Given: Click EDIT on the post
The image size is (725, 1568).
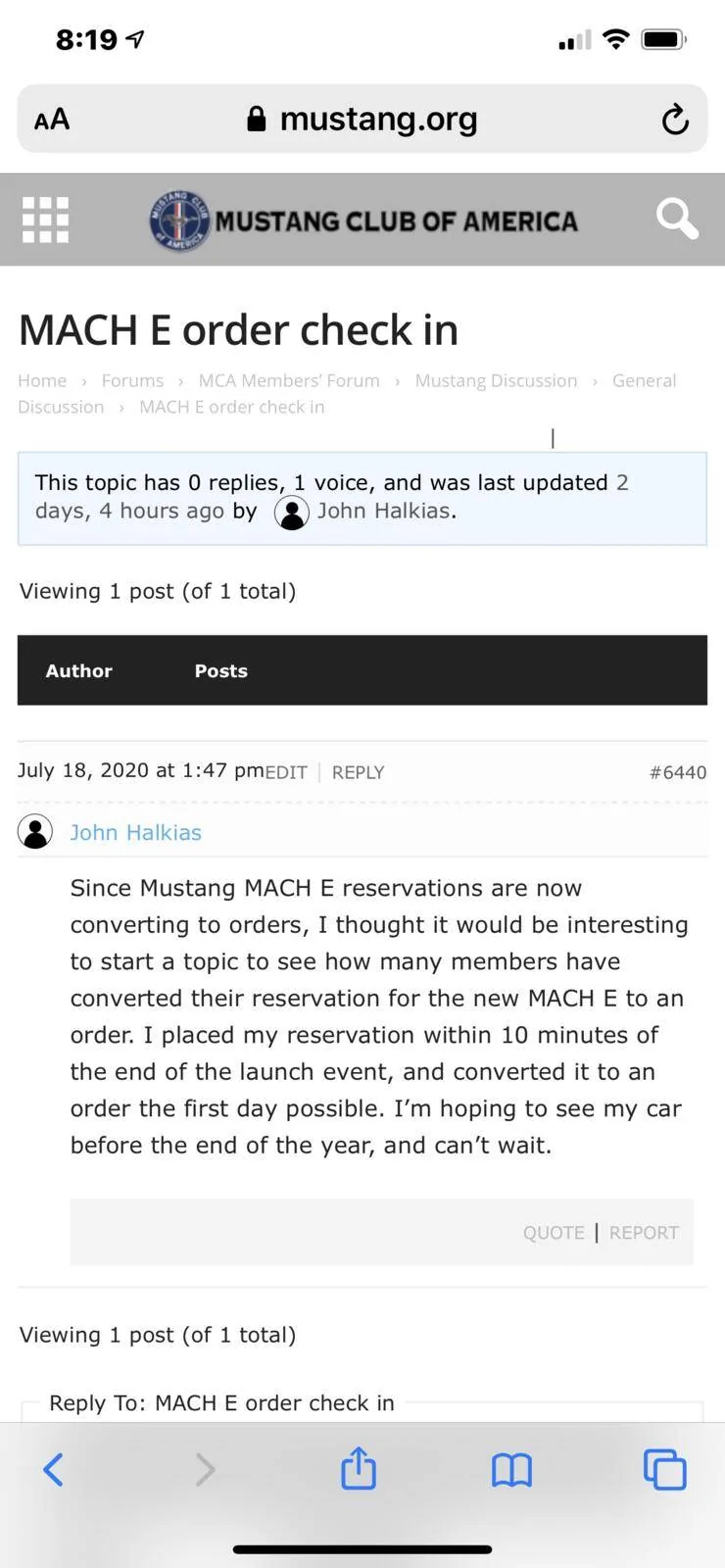Looking at the screenshot, I should (286, 772).
